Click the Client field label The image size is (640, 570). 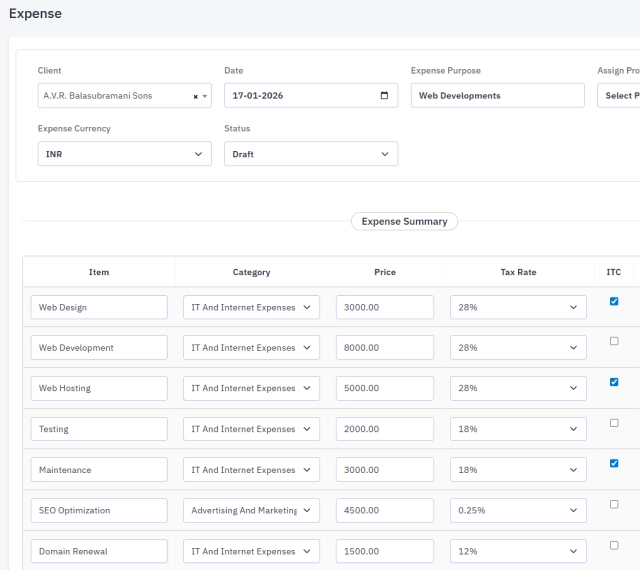tap(49, 71)
